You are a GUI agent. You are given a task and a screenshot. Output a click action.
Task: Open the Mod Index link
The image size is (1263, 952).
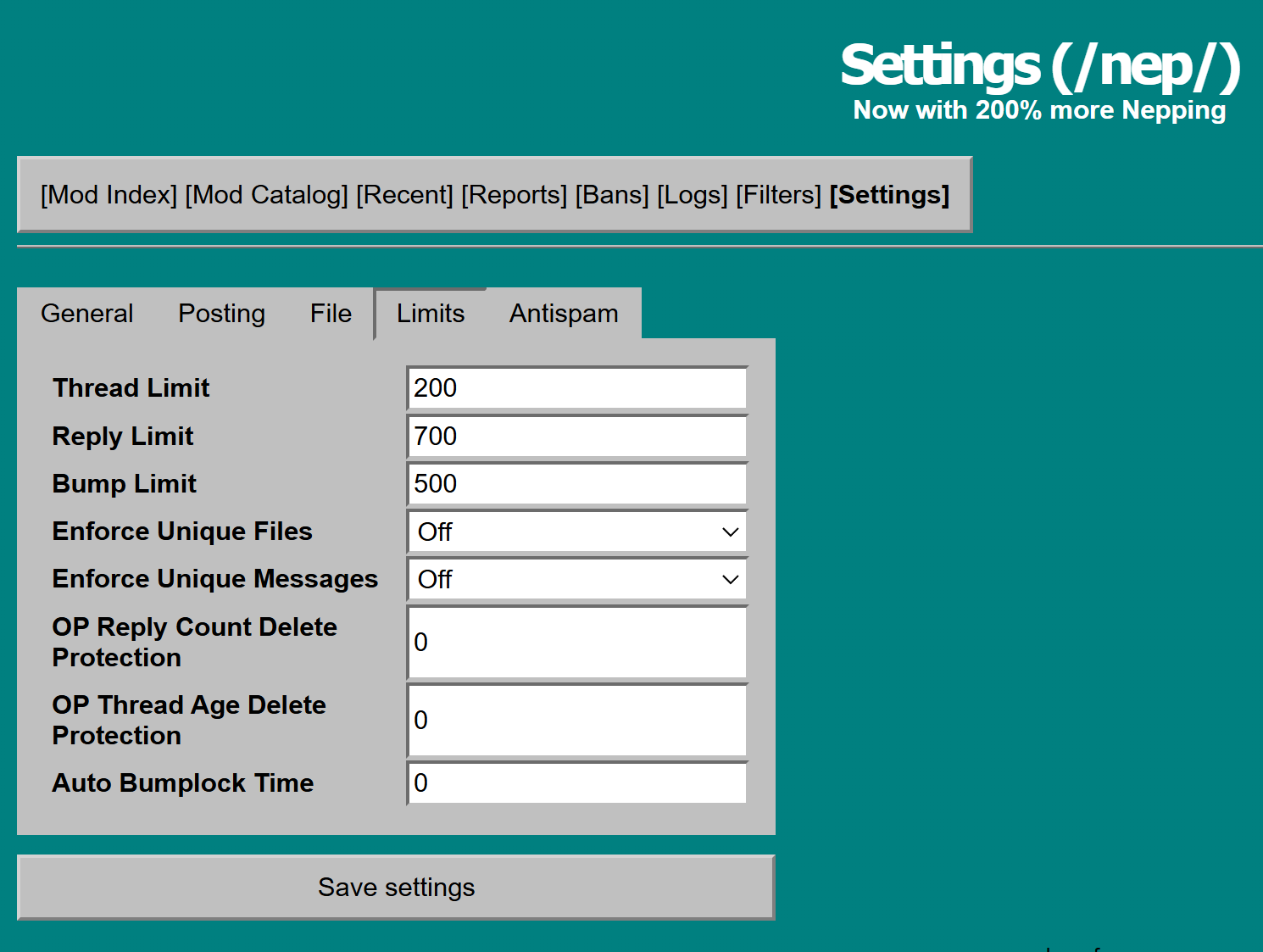click(x=108, y=195)
